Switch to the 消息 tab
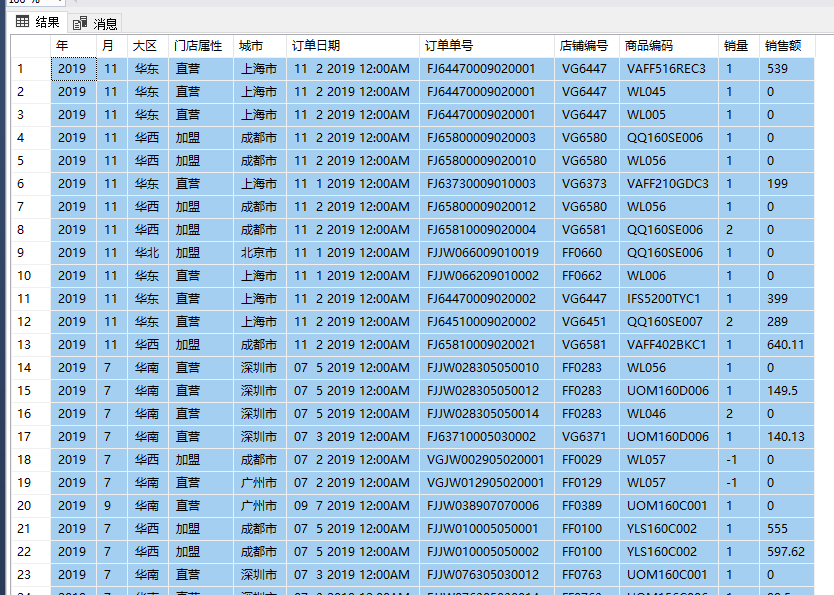Image resolution: width=834 pixels, height=595 pixels. click(x=95, y=23)
